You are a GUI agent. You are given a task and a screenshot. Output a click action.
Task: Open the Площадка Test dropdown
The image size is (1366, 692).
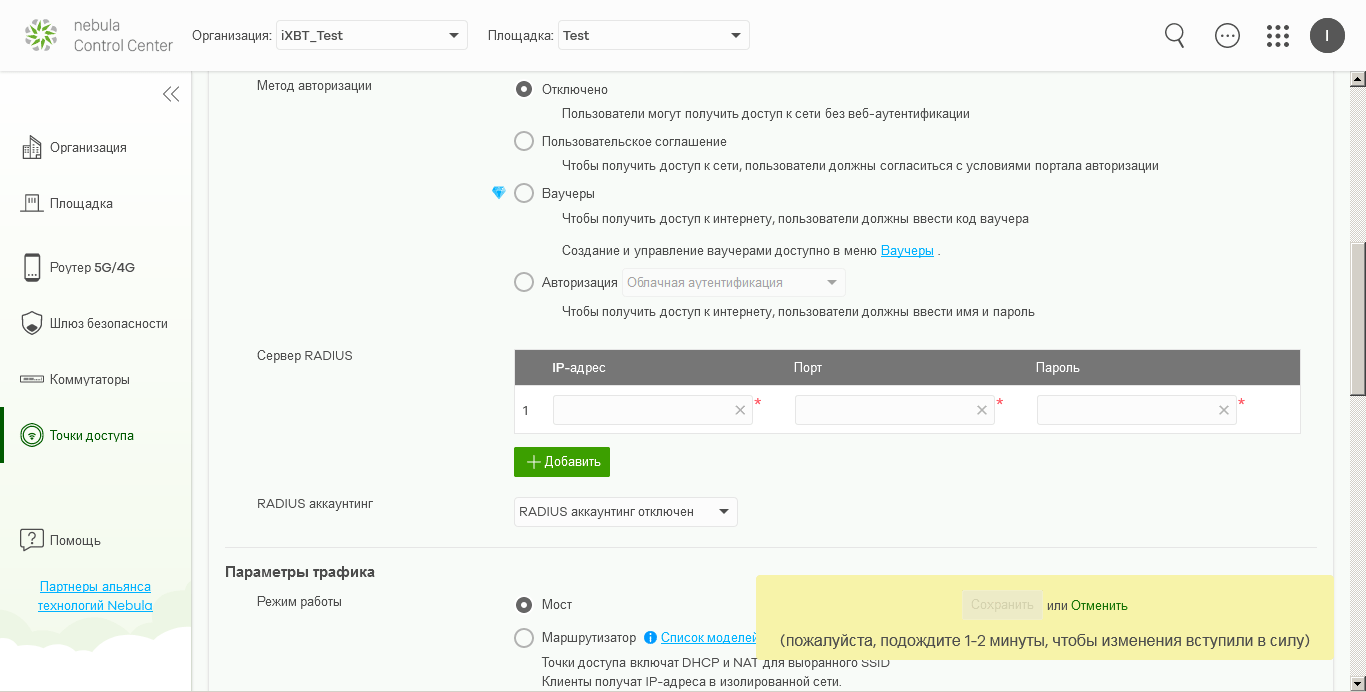pyautogui.click(x=653, y=36)
